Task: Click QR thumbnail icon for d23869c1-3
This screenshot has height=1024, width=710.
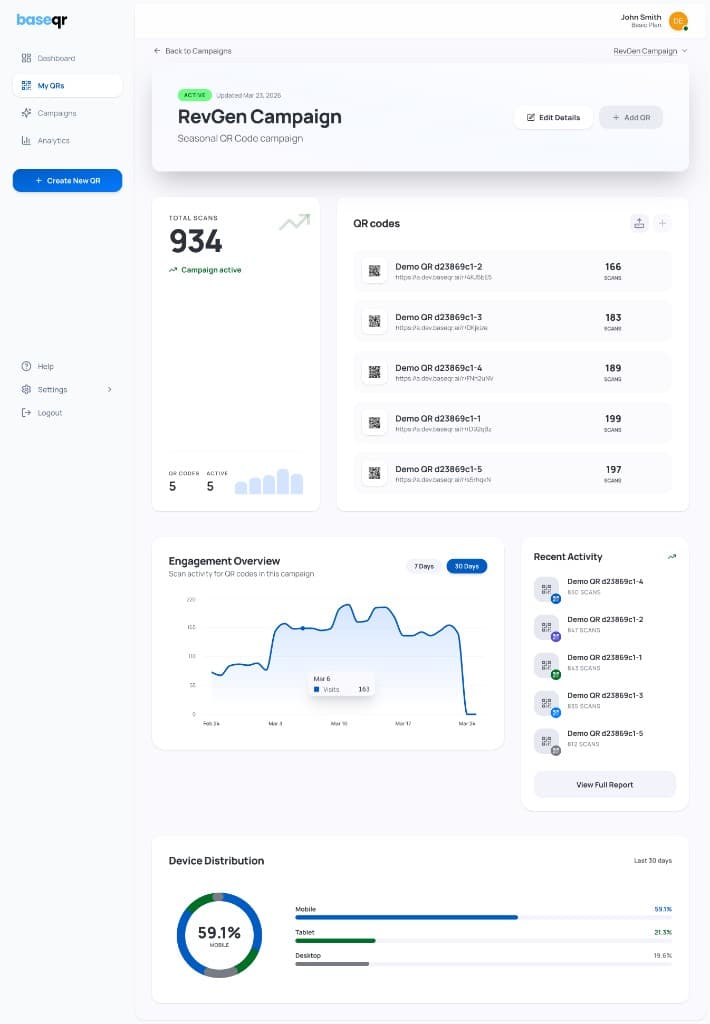Action: point(374,321)
